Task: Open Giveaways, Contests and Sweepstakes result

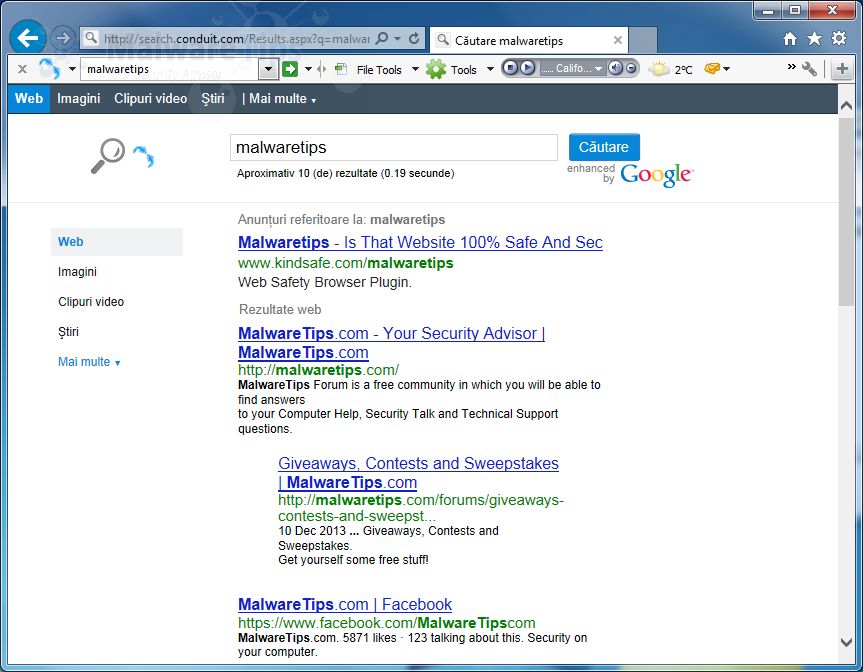Action: point(418,472)
